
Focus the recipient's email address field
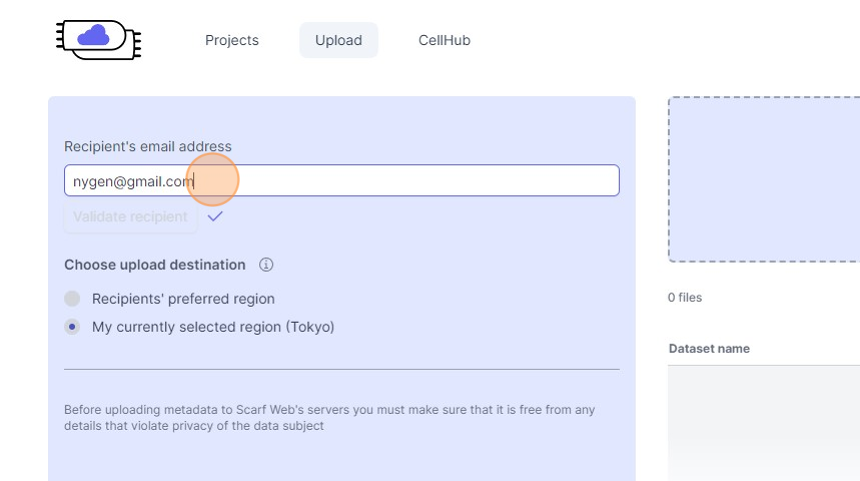point(400,181)
